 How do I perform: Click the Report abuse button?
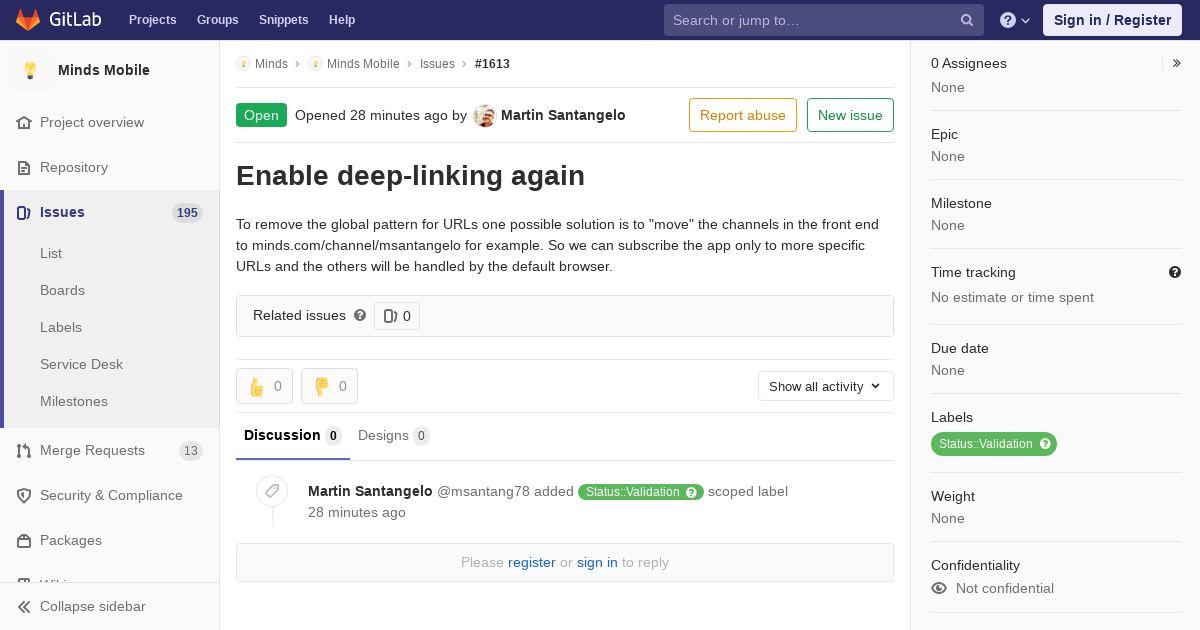tap(743, 115)
